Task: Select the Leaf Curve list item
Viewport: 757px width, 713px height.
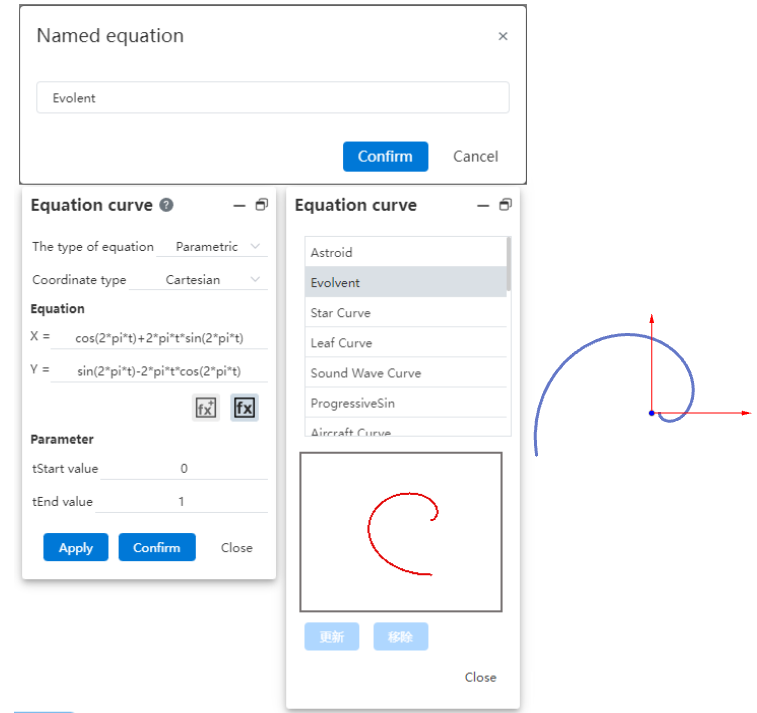Action: pos(406,343)
